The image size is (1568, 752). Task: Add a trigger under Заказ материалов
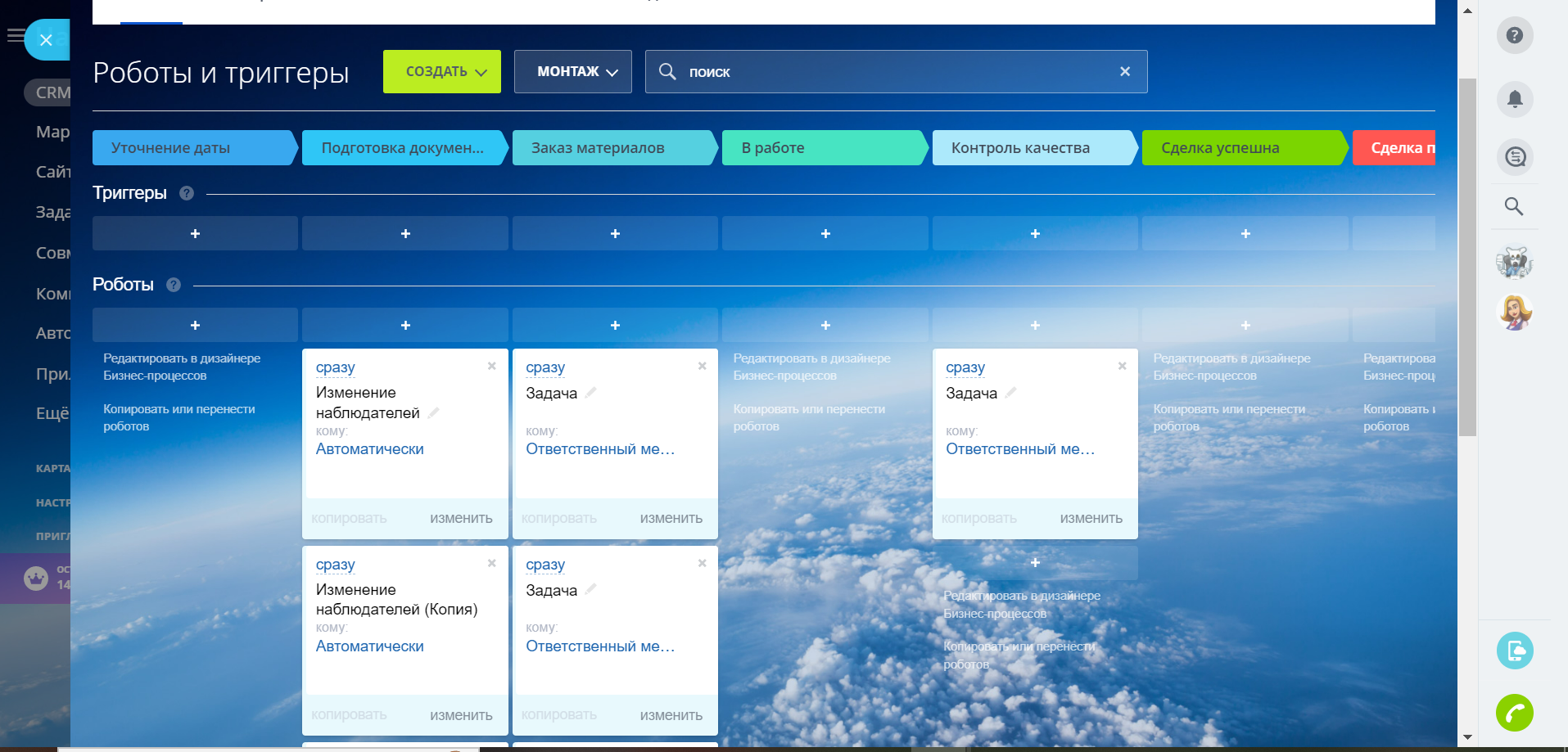pos(615,233)
